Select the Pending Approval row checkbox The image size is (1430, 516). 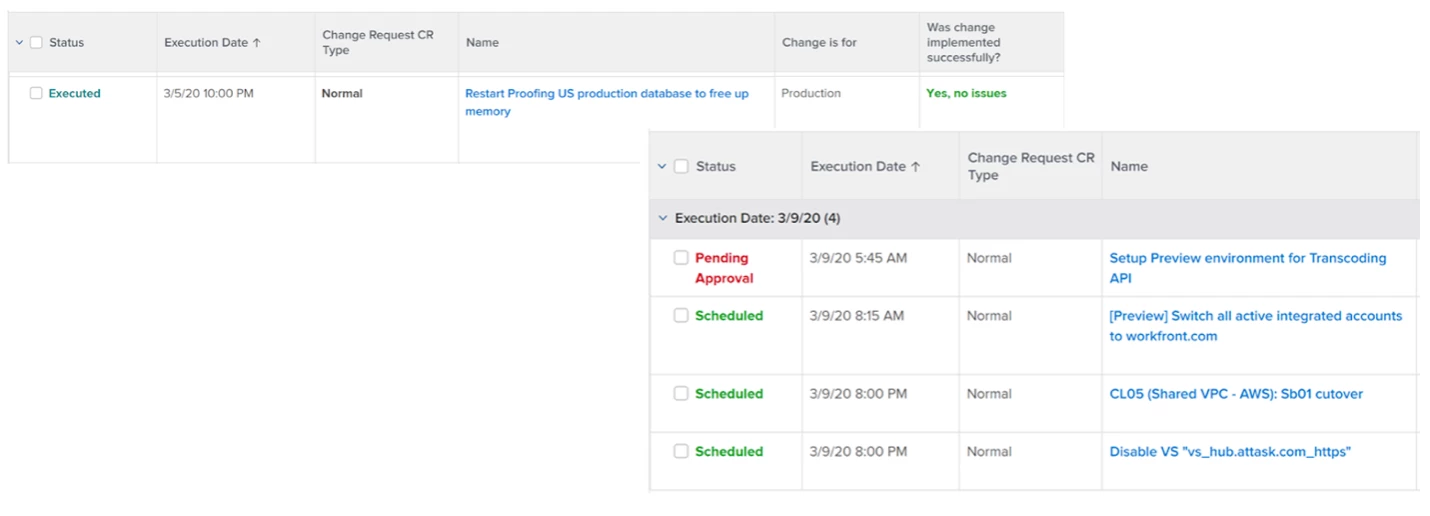tap(681, 258)
